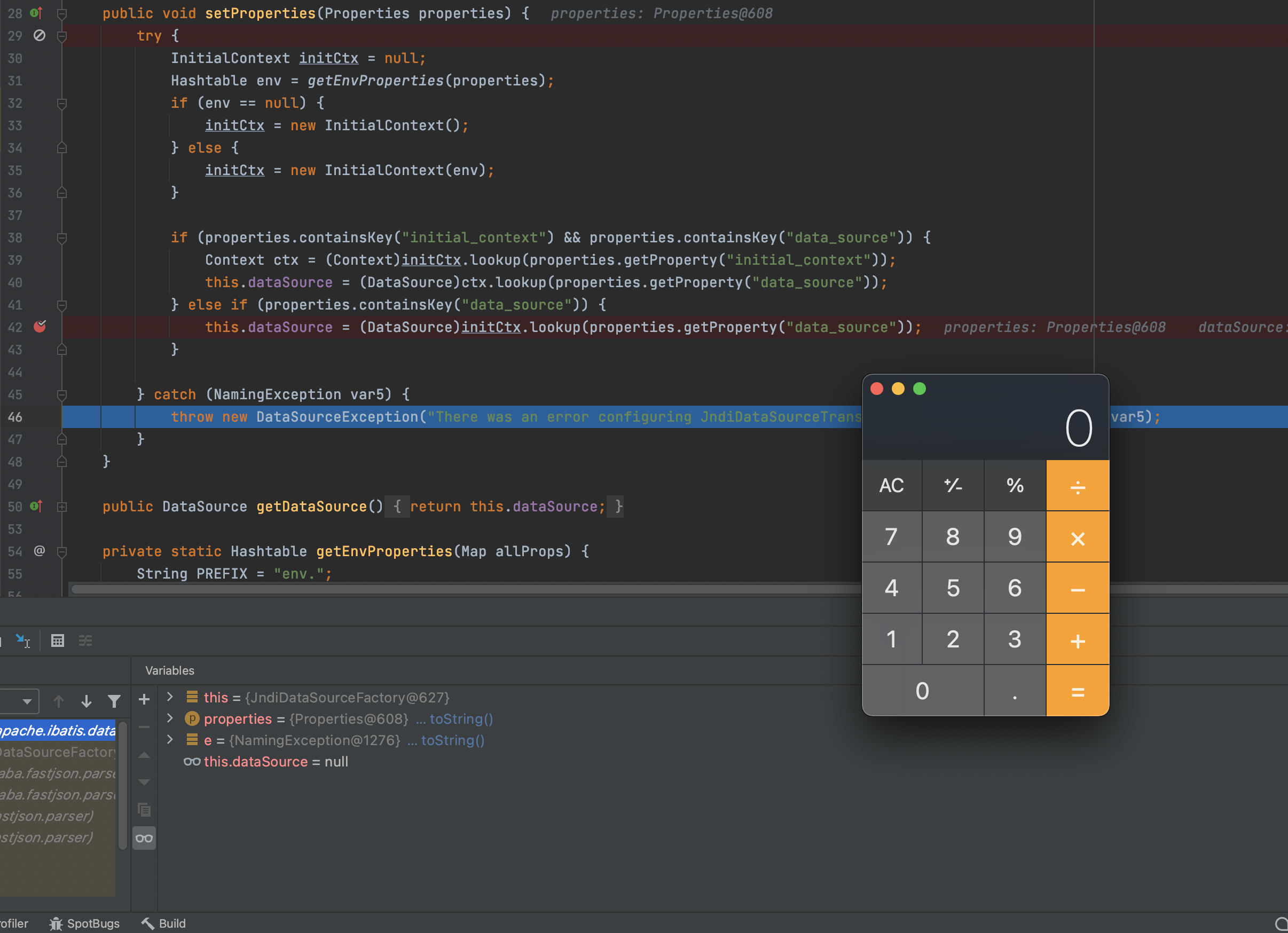Click the 8 key in Calculator
Screen dimensions: 1288x933
point(952,537)
